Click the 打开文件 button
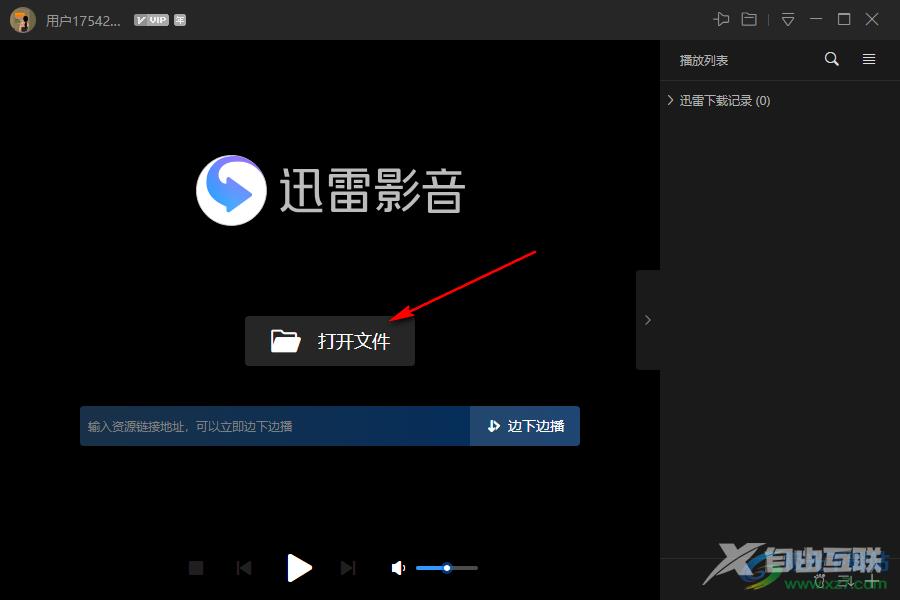The width and height of the screenshot is (900, 600). (330, 341)
